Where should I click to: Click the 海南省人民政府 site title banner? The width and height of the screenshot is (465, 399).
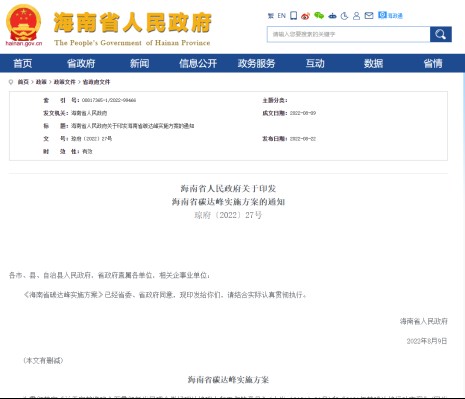[132, 29]
